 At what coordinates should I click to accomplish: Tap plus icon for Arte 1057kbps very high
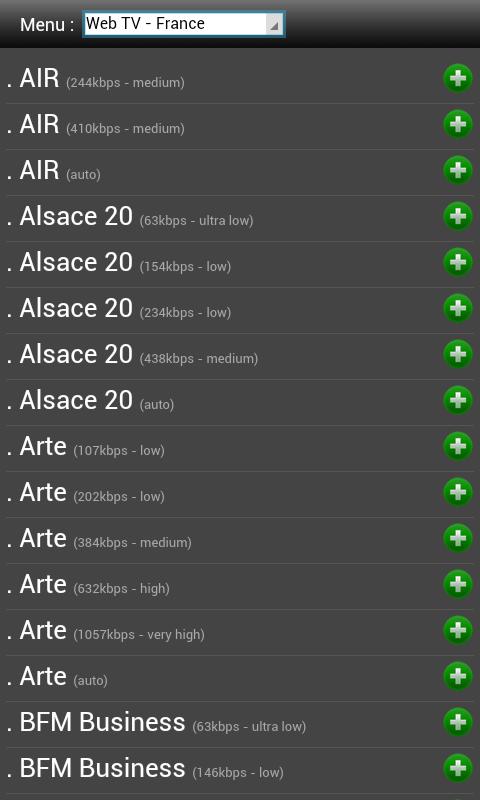click(458, 630)
